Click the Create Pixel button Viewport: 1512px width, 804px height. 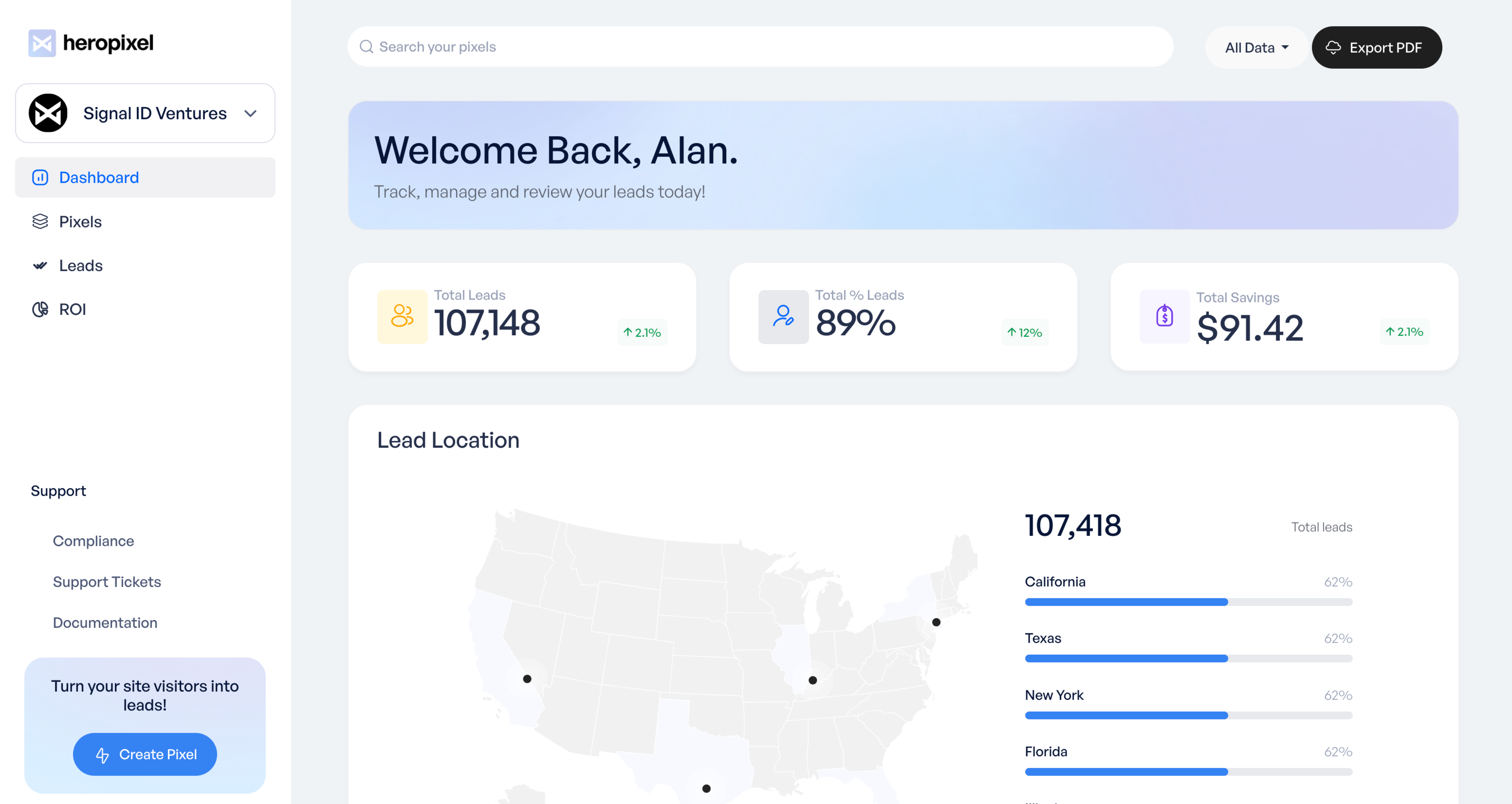[x=145, y=754]
